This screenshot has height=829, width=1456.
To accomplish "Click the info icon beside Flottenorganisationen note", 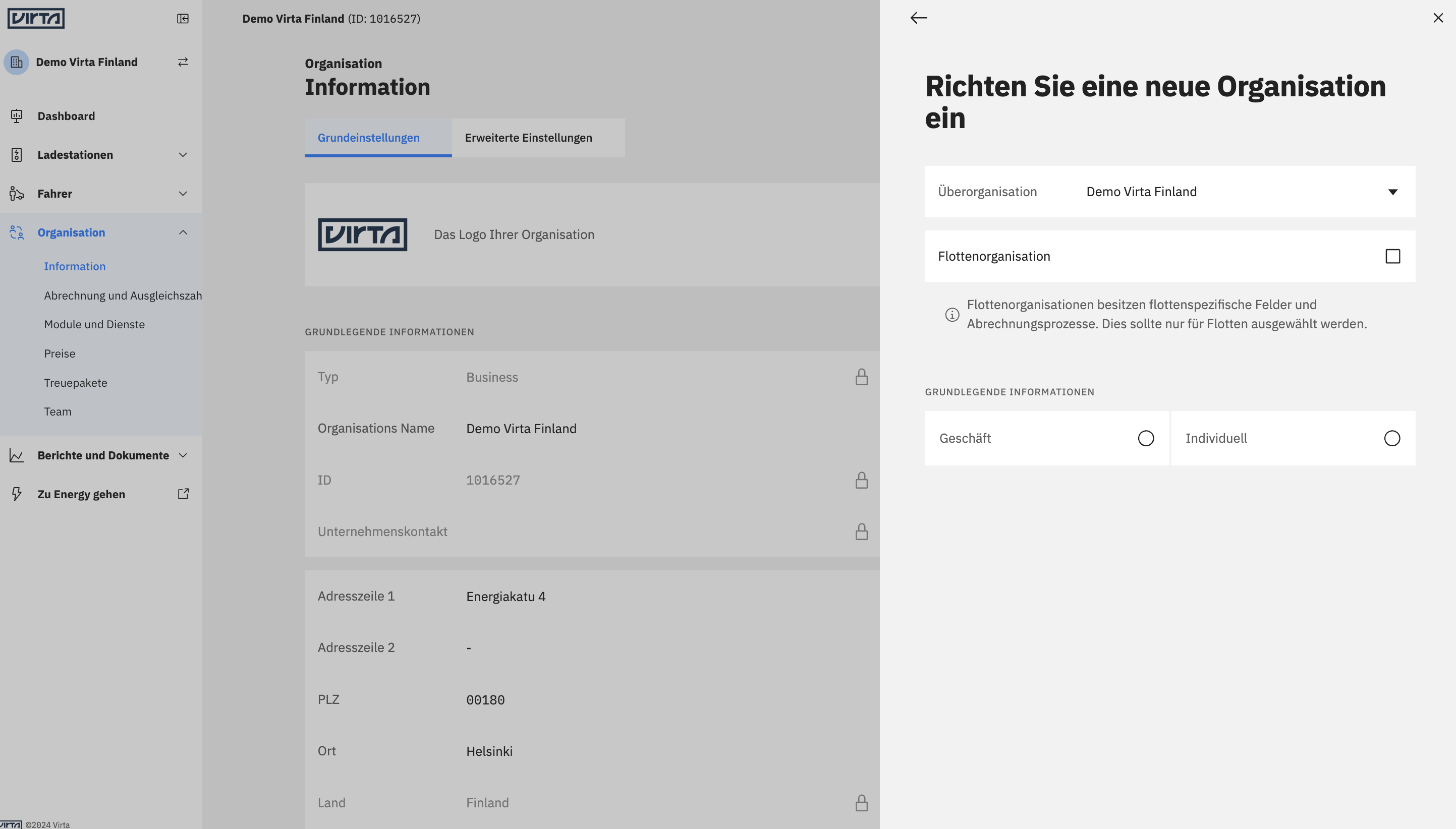I will coord(952,315).
